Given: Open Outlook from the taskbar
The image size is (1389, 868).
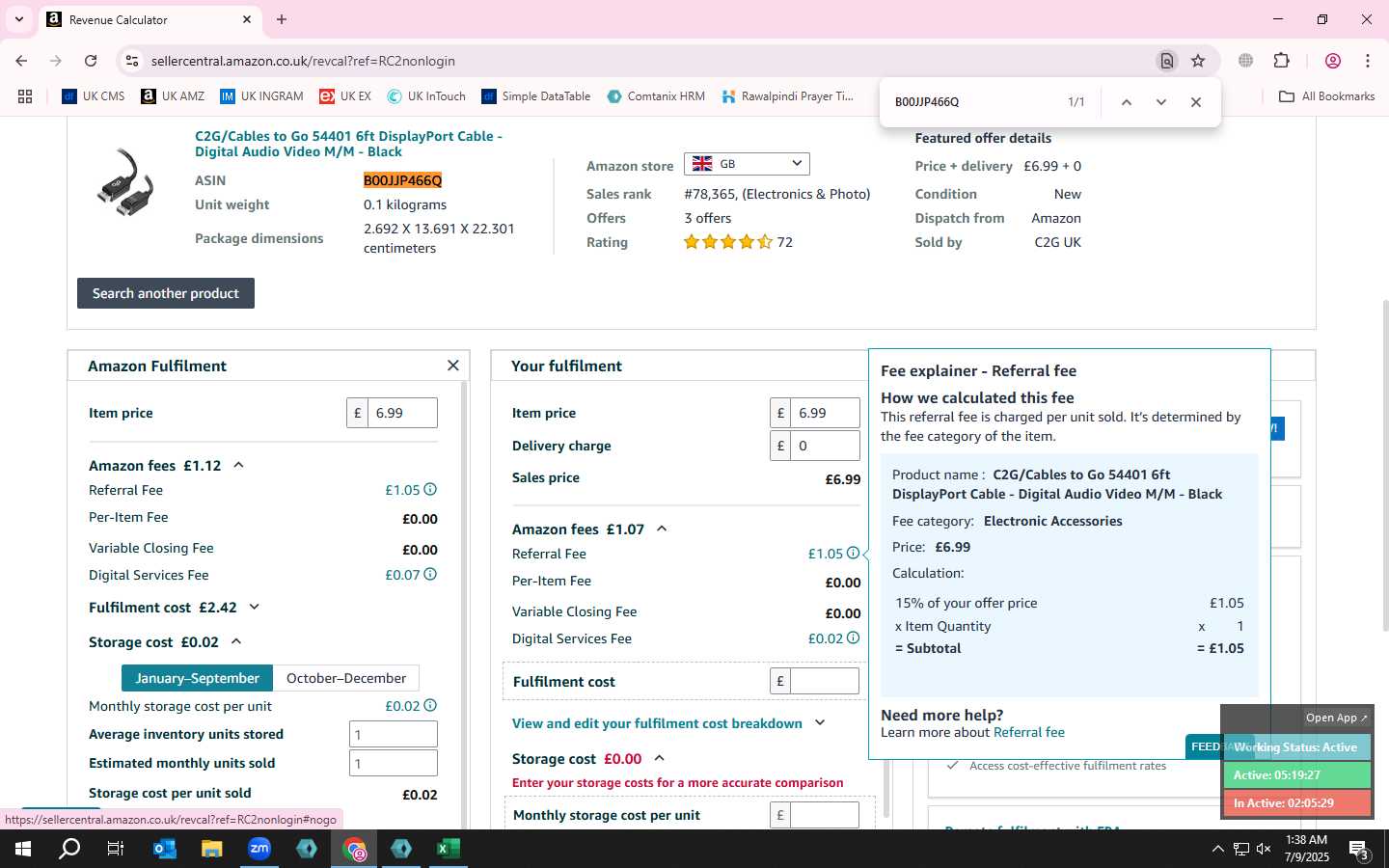Looking at the screenshot, I should [165, 849].
